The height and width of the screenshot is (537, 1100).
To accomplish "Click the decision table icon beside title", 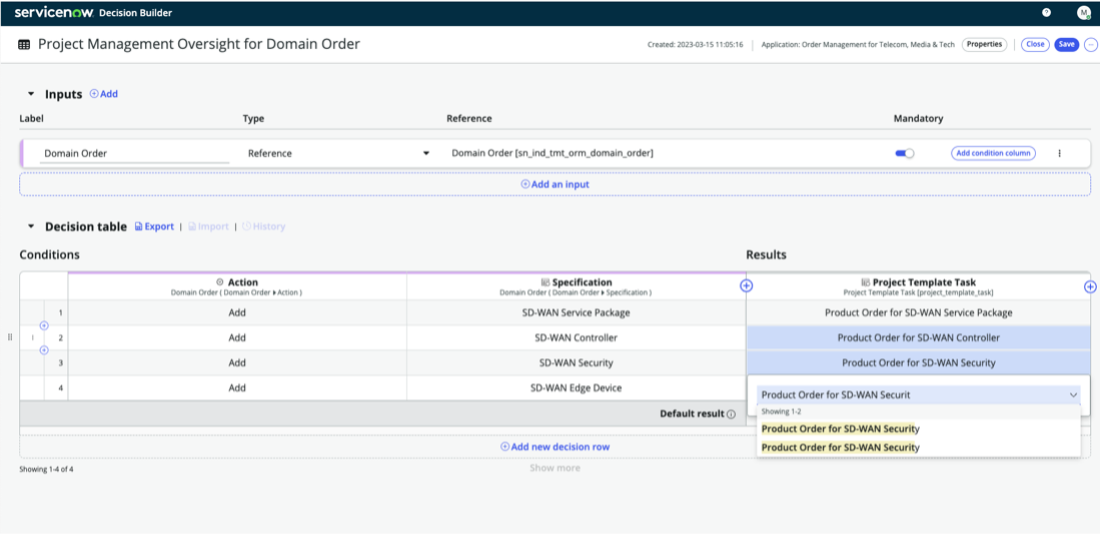I will [24, 44].
